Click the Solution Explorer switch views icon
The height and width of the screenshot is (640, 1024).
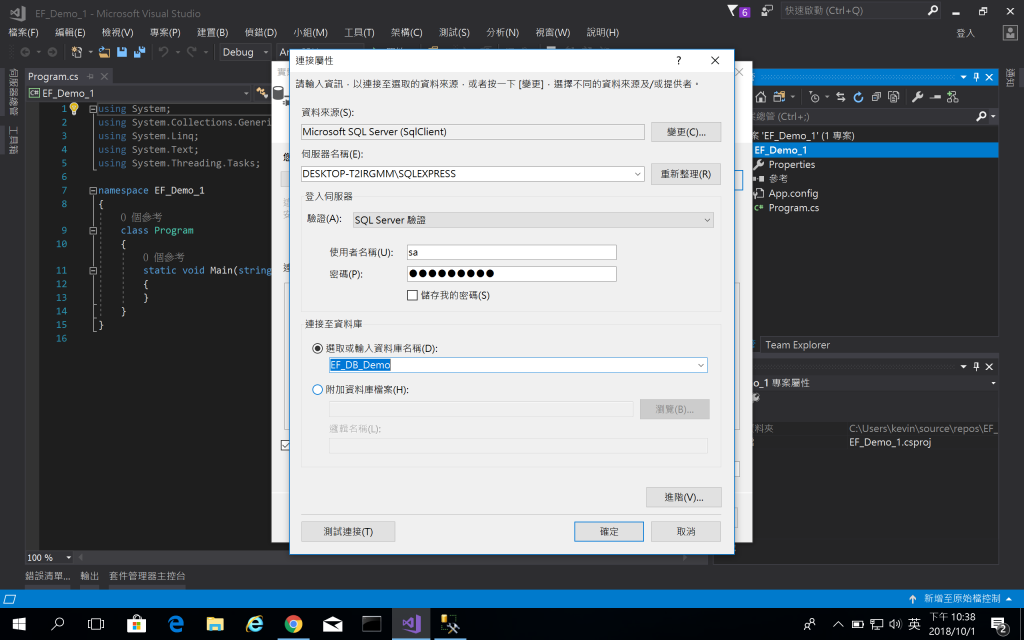tap(778, 97)
